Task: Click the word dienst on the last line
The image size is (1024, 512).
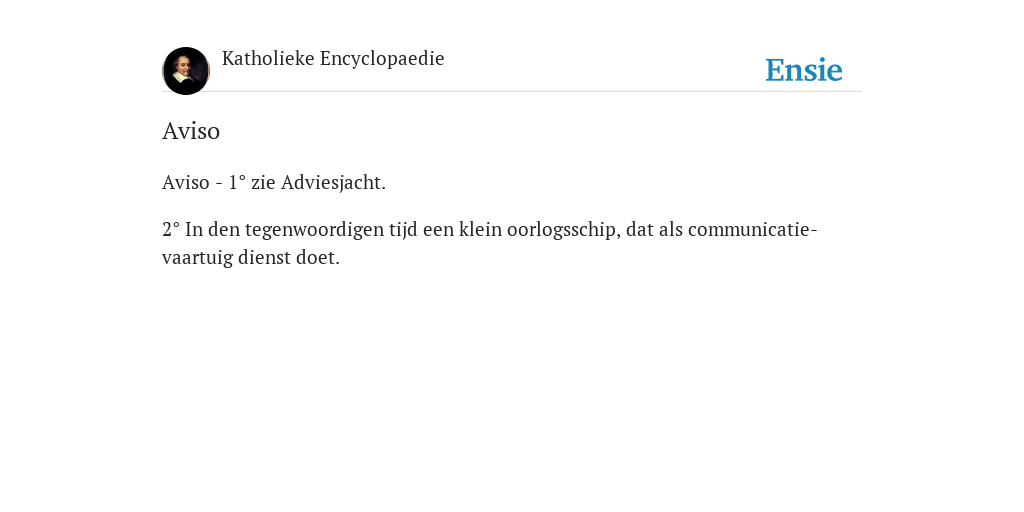Action: pos(264,257)
